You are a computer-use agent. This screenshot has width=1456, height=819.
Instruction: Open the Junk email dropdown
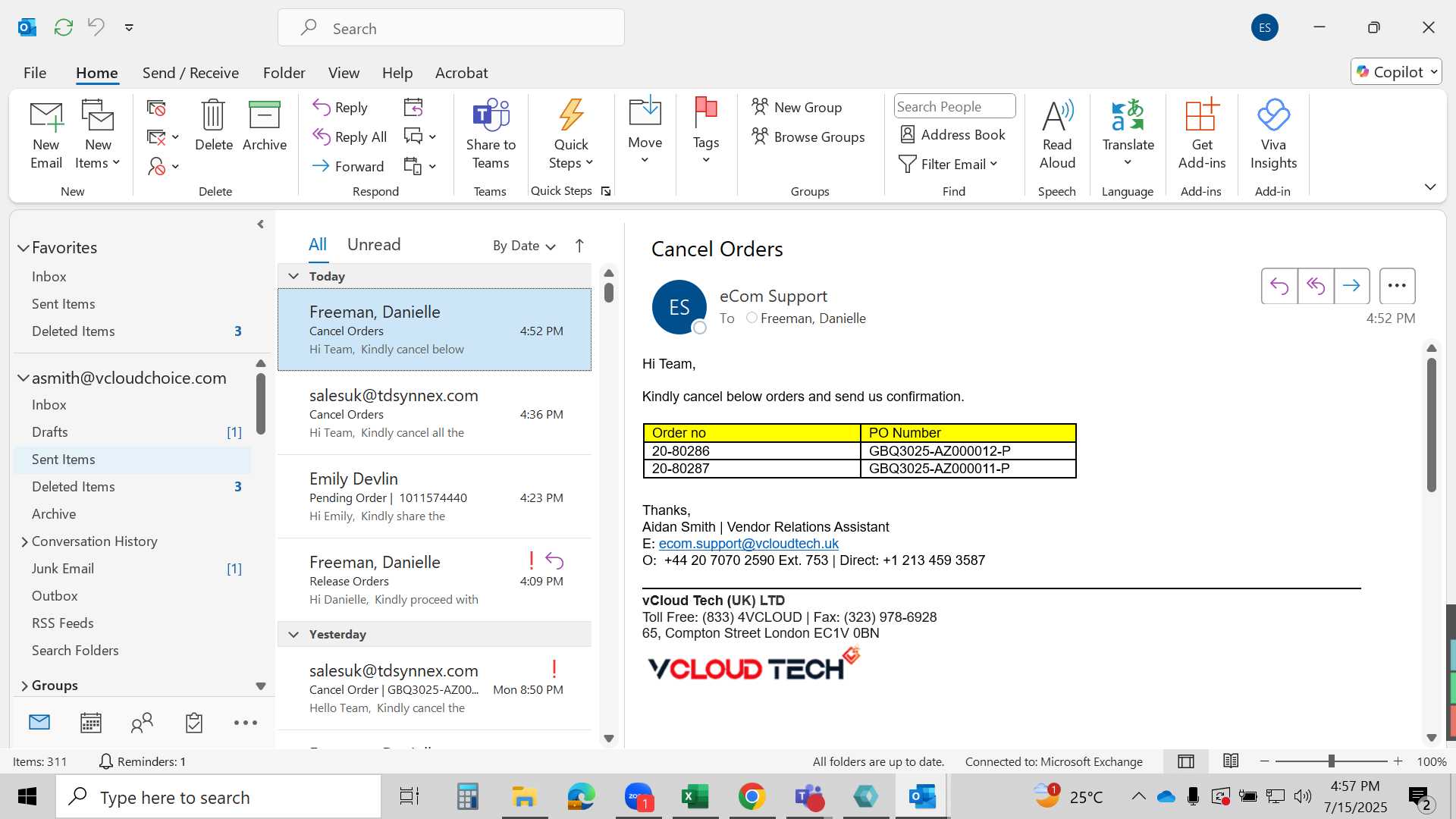pos(163,166)
